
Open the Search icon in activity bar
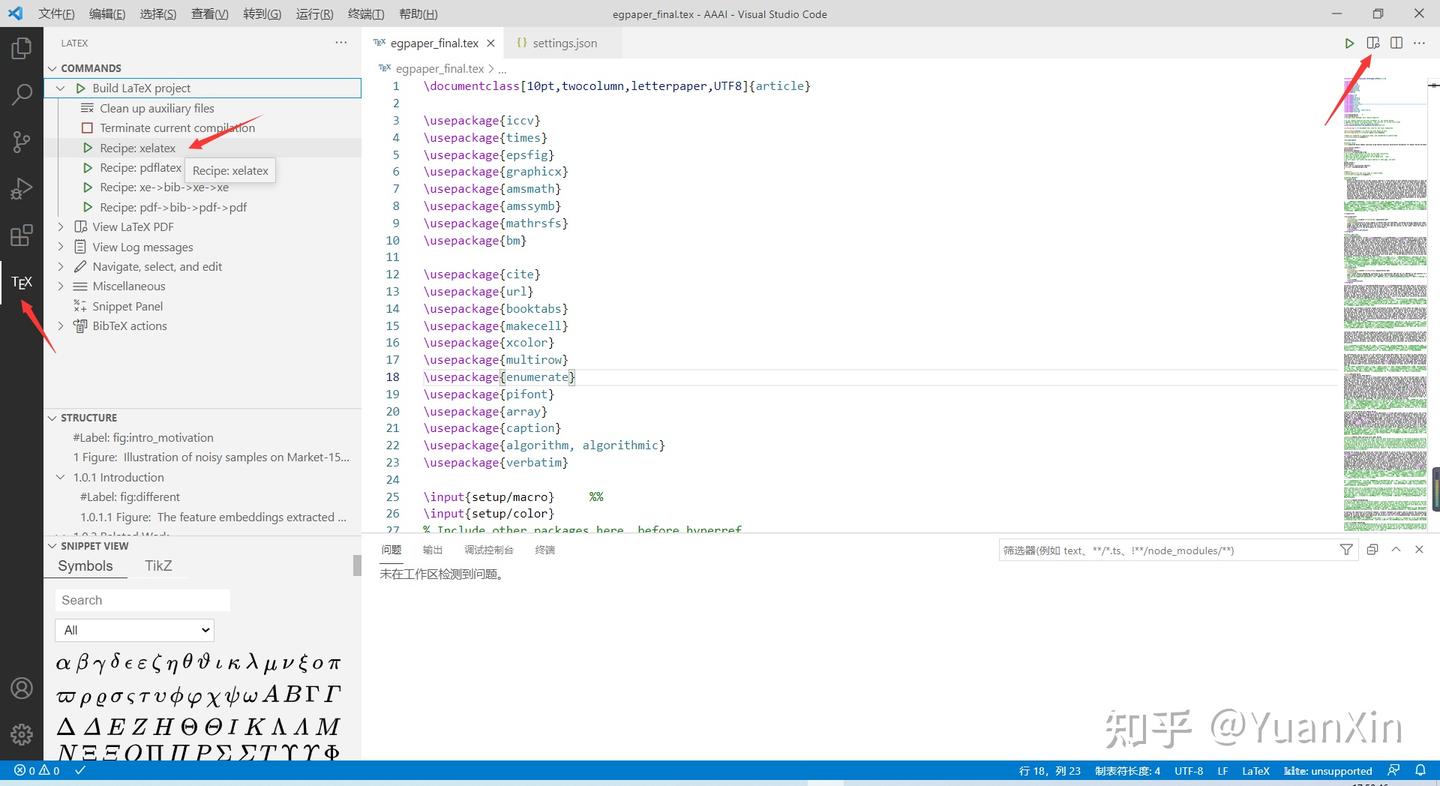click(x=21, y=95)
